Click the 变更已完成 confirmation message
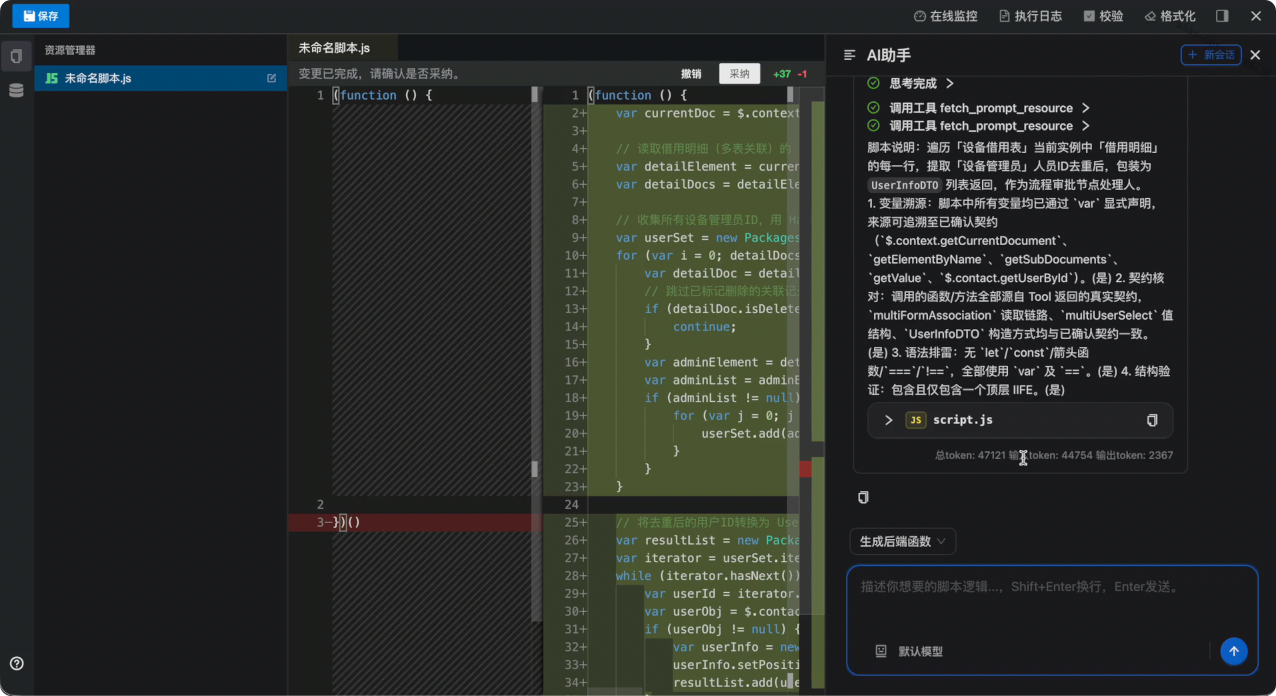This screenshot has width=1276, height=696. 379,74
